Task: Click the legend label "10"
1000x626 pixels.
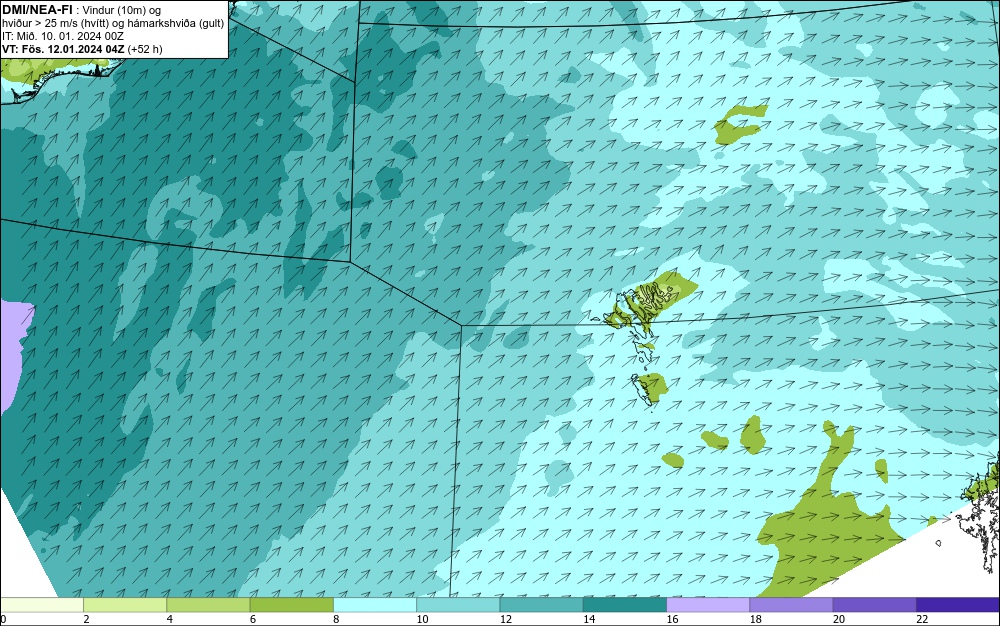Action: pos(423,619)
